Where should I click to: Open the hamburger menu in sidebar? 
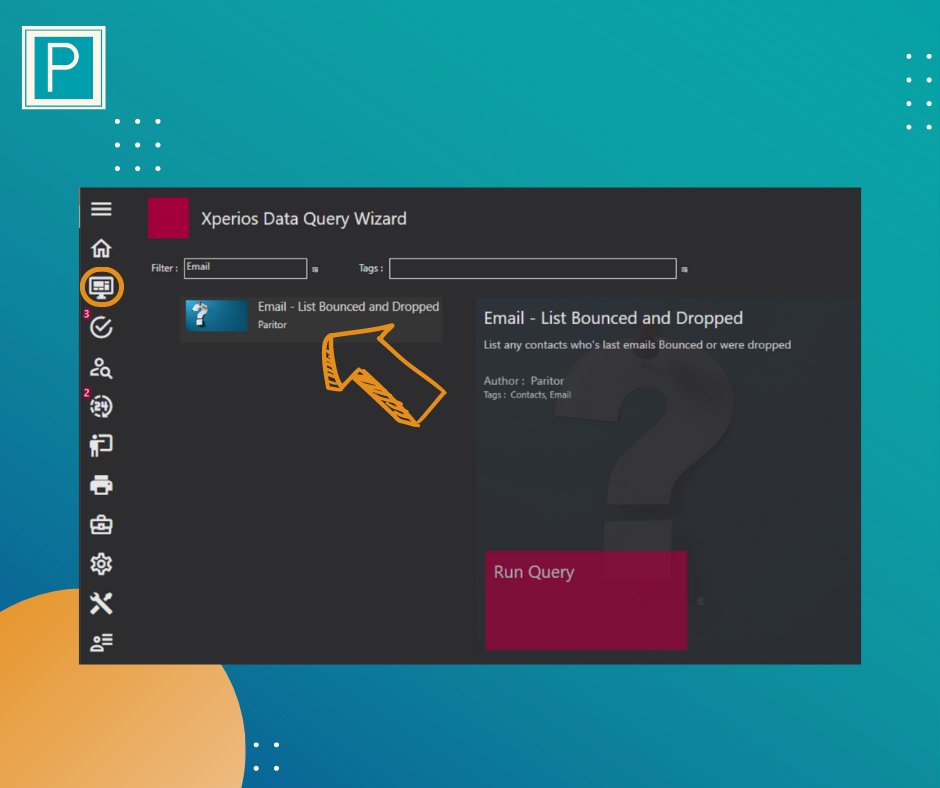point(101,209)
